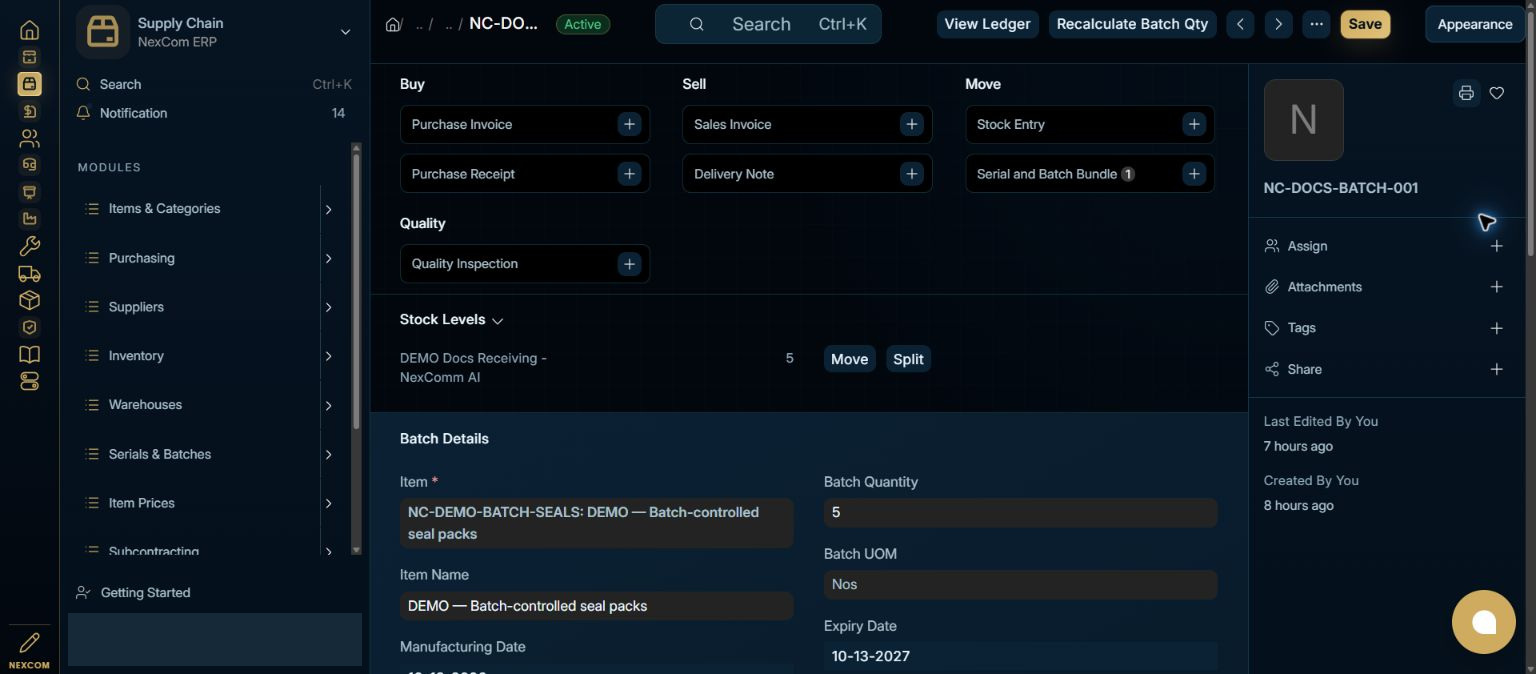
Task: Click the Item field
Action: click(596, 523)
